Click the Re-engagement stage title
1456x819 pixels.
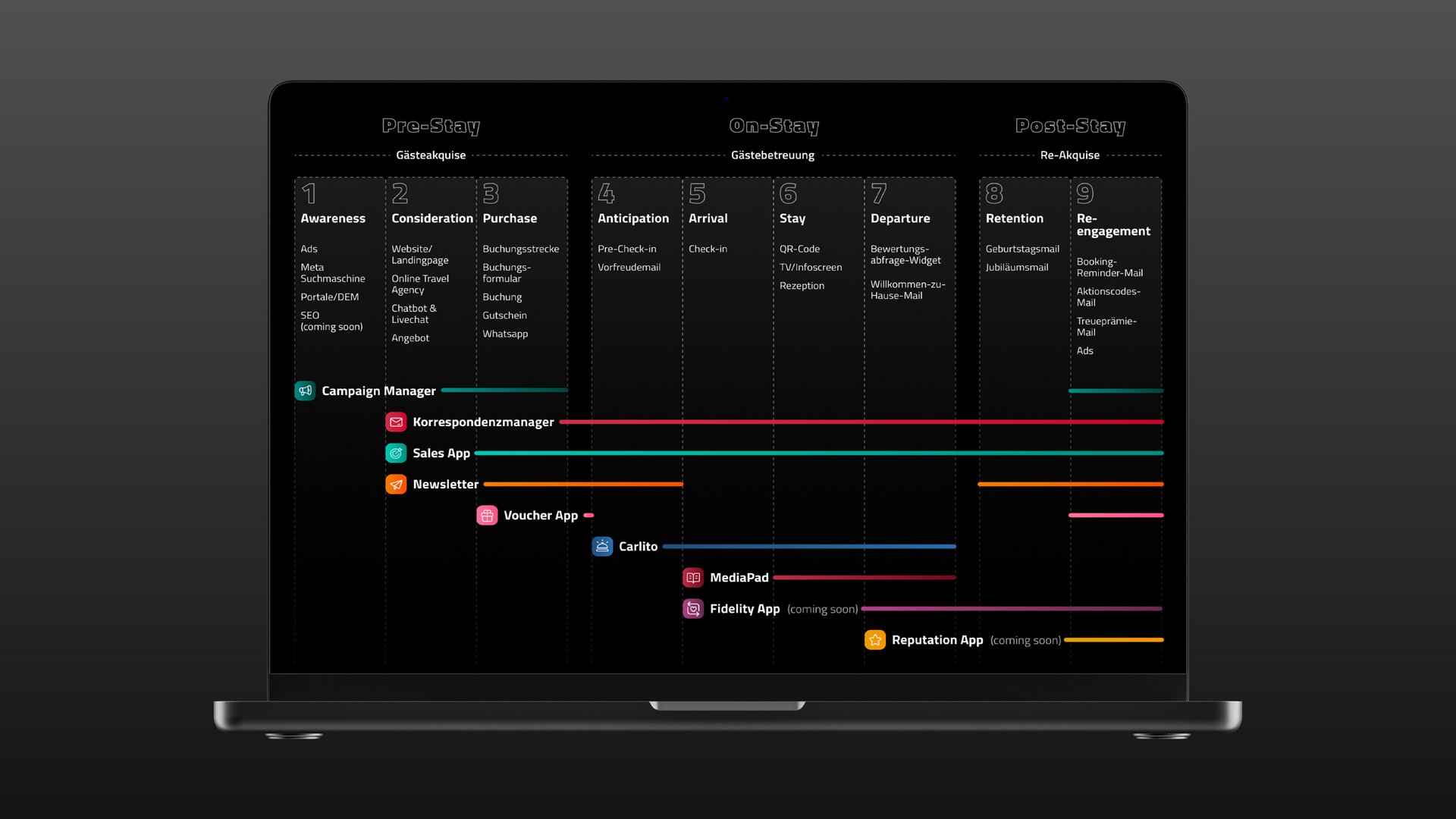click(1112, 224)
